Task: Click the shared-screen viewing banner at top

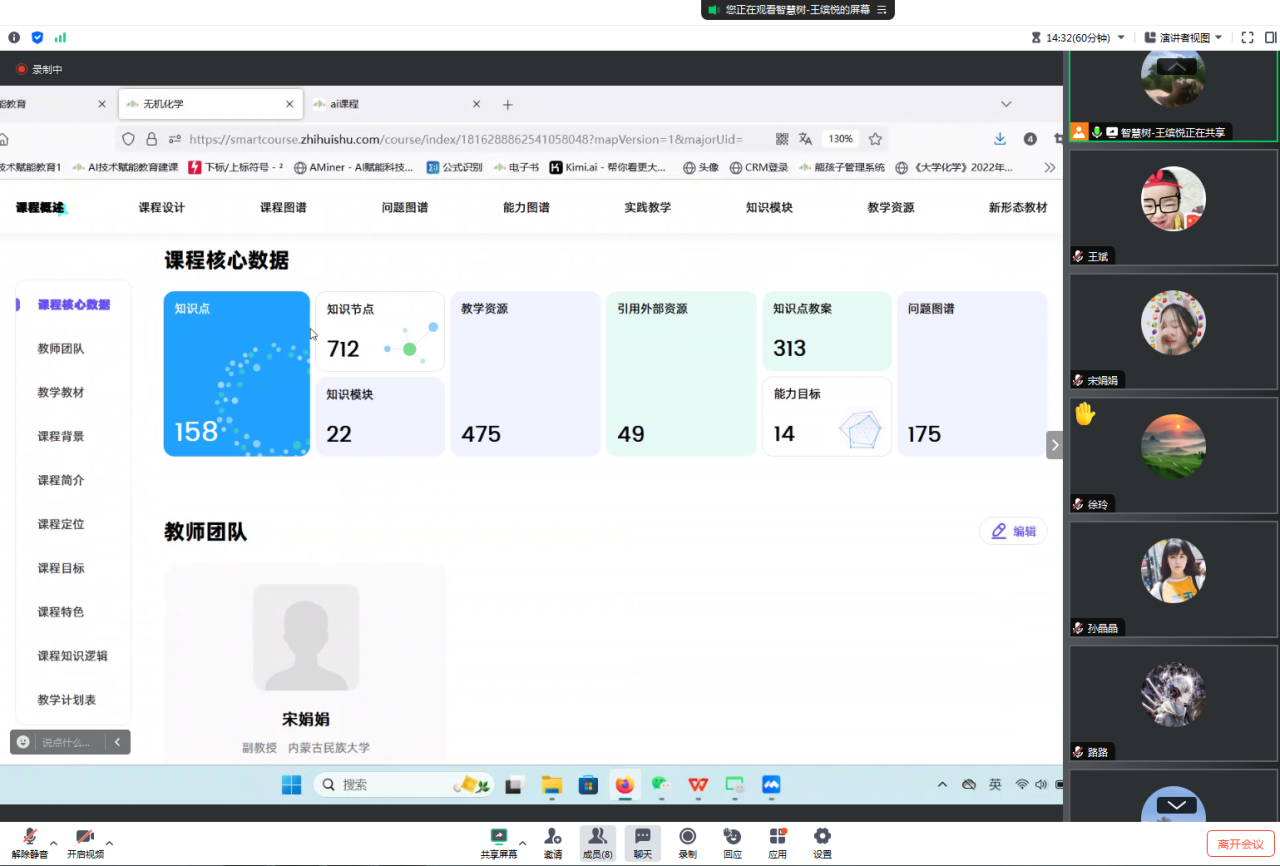Action: (796, 9)
